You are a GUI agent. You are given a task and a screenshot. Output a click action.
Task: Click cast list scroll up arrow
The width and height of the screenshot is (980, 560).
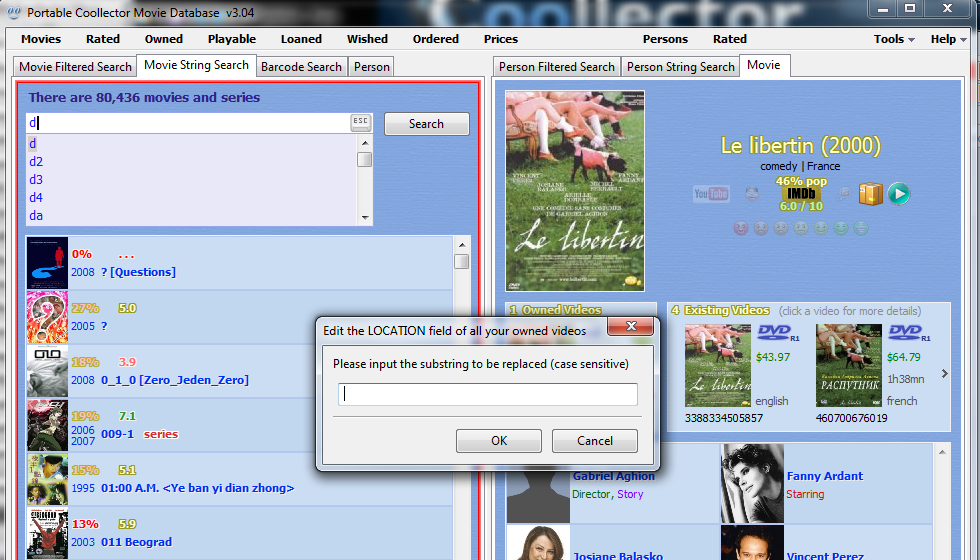tap(942, 452)
